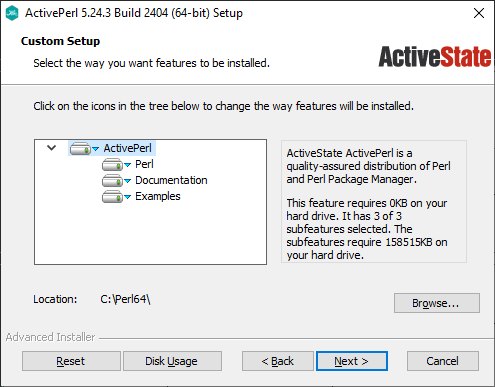
Task: Open the Disk Usage dialog
Action: pyautogui.click(x=172, y=361)
